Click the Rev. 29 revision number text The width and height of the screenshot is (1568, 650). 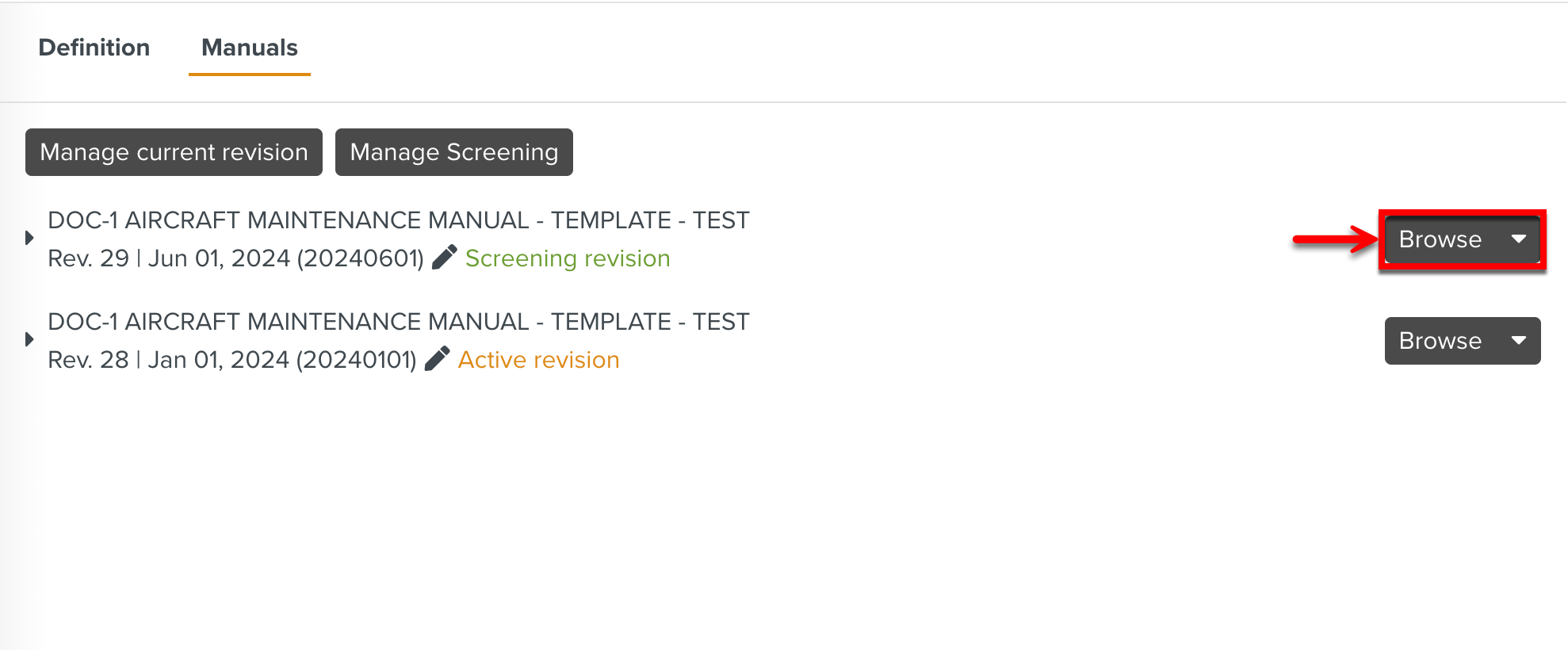pyautogui.click(x=88, y=258)
